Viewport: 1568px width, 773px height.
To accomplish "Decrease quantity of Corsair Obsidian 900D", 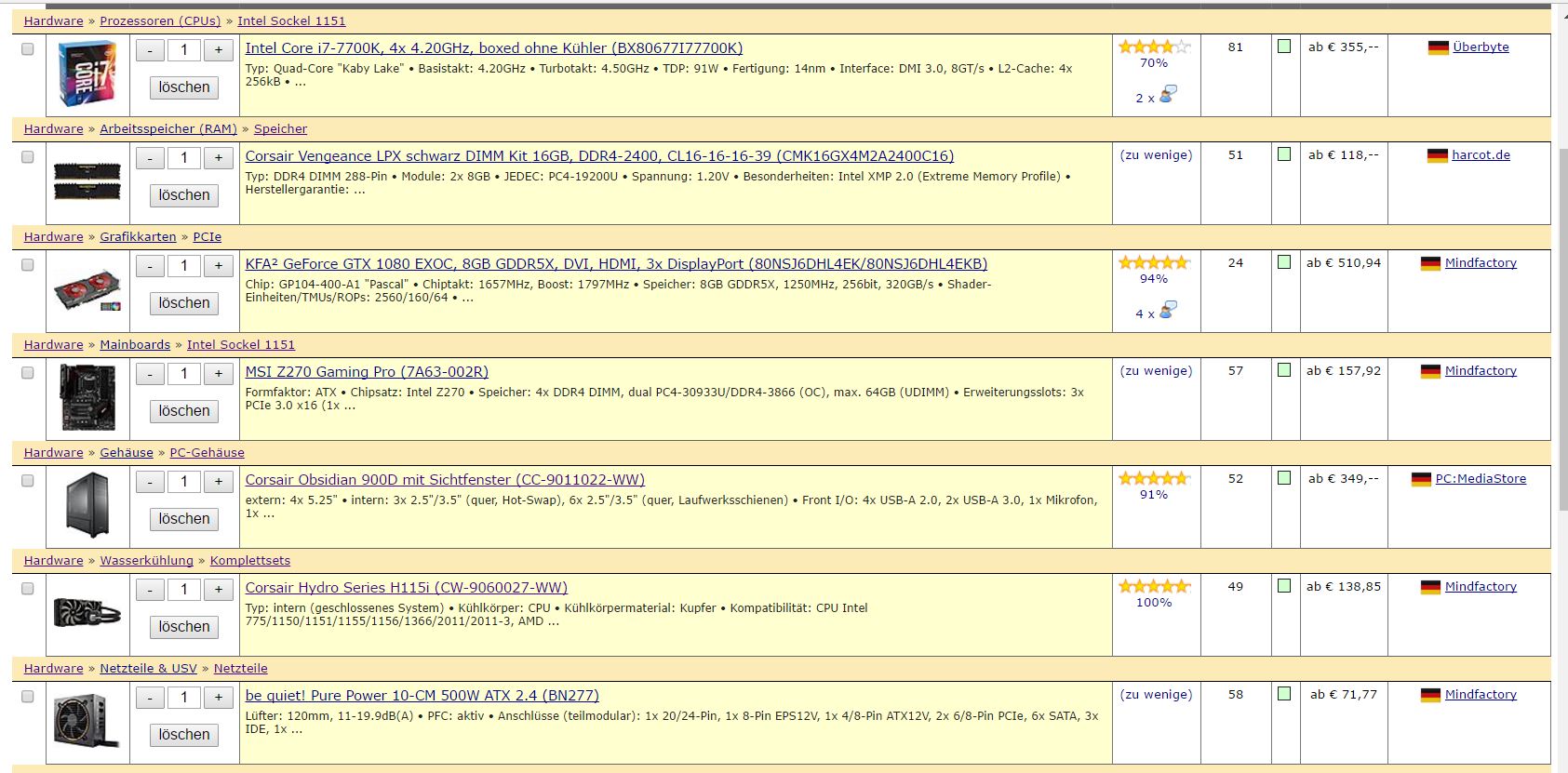I will pyautogui.click(x=151, y=482).
